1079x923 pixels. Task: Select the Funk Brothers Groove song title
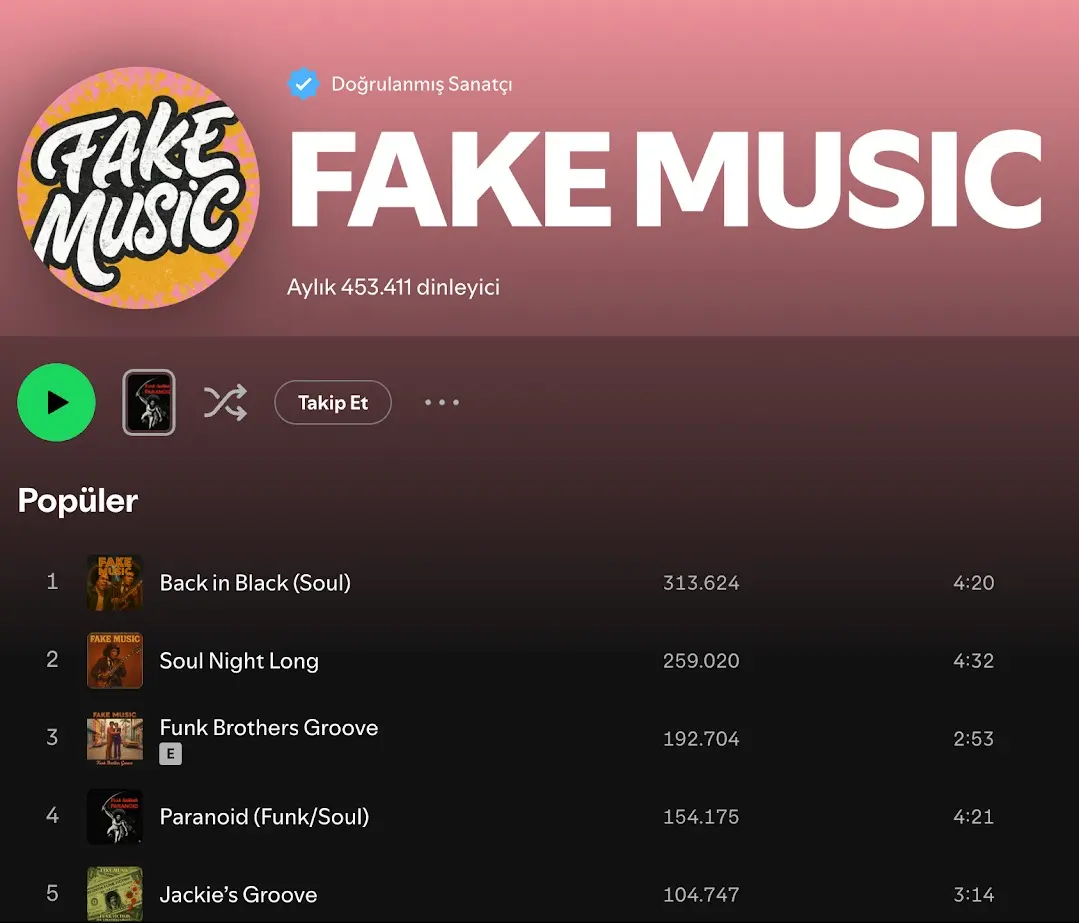(269, 728)
